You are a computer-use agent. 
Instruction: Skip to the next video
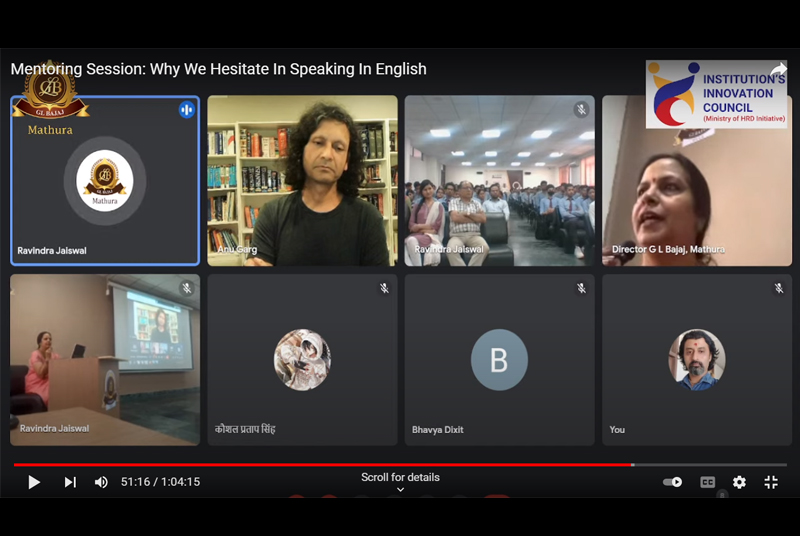[70, 482]
